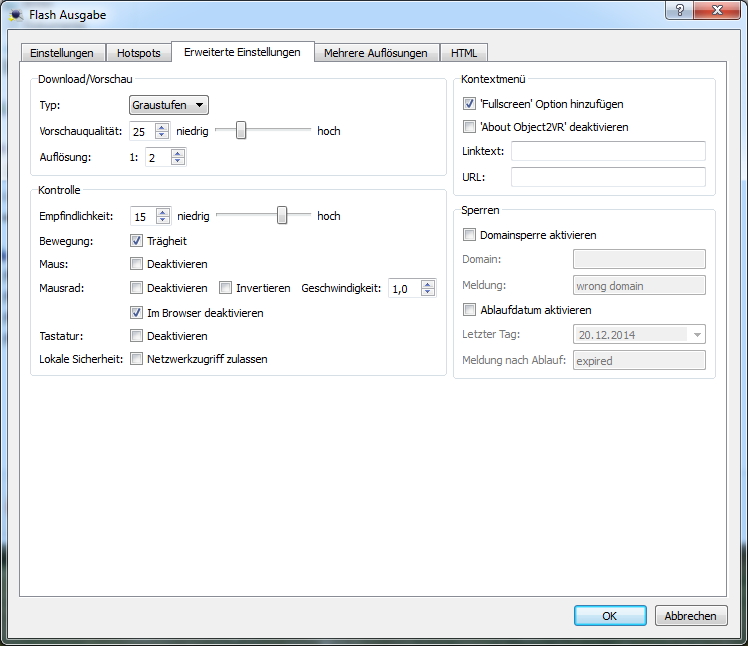Click the Abbrechen button
748x646 pixels.
pyautogui.click(x=690, y=616)
